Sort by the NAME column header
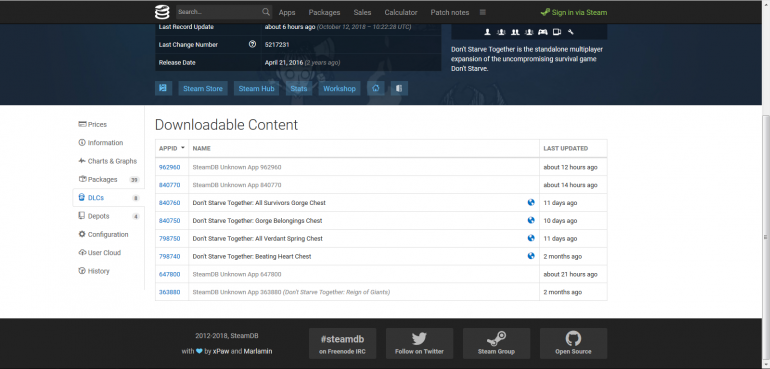 click(x=364, y=148)
